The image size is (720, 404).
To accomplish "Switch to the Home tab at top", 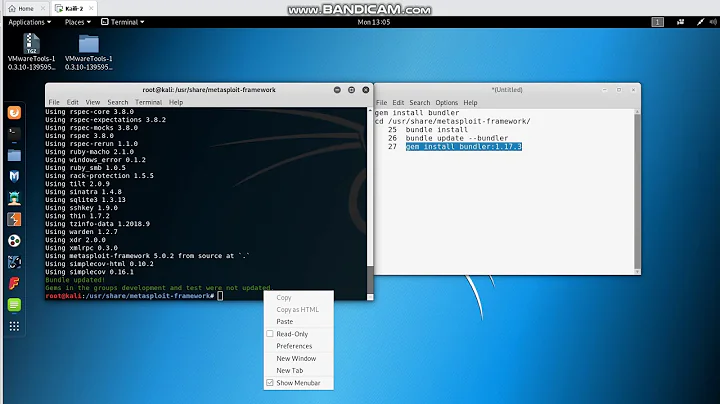I will tap(24, 7).
